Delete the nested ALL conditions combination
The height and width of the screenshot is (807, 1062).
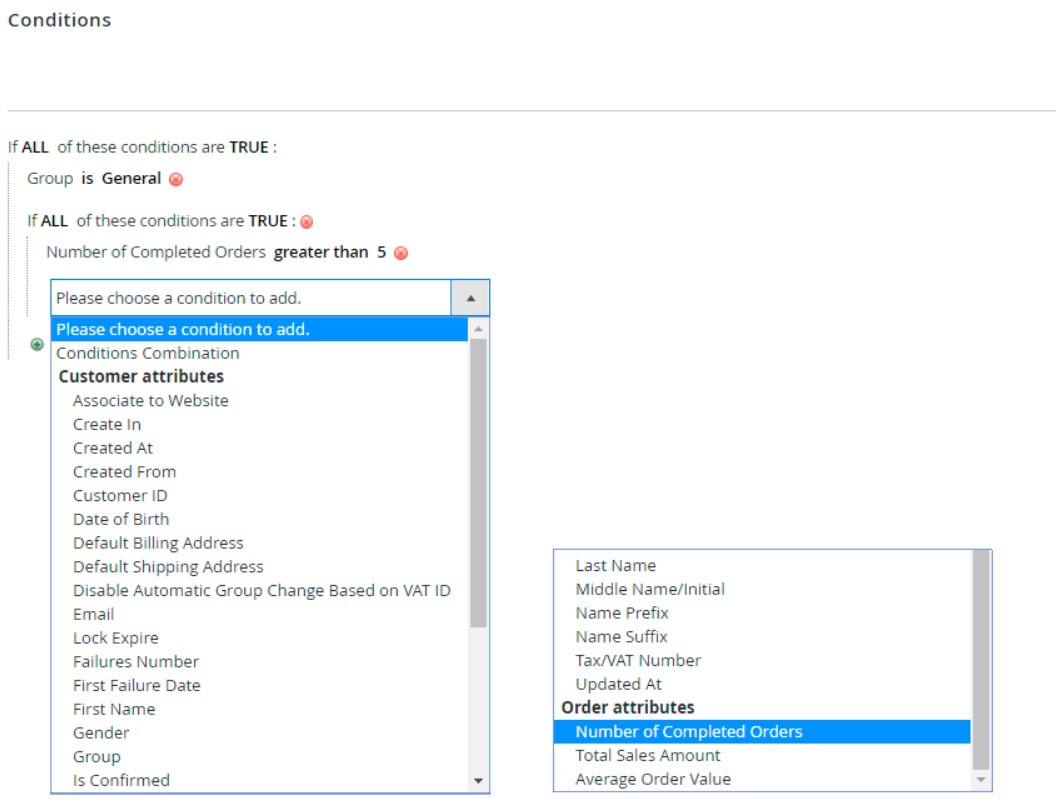coord(307,222)
